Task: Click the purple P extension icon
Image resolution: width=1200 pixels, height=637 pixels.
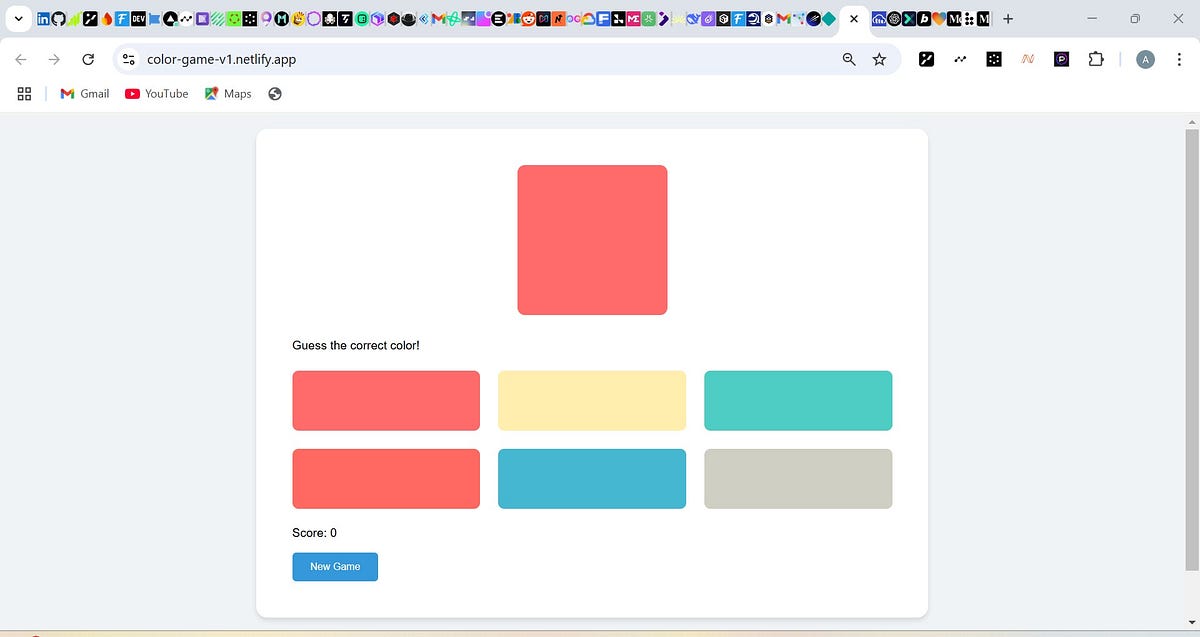Action: tap(1061, 59)
